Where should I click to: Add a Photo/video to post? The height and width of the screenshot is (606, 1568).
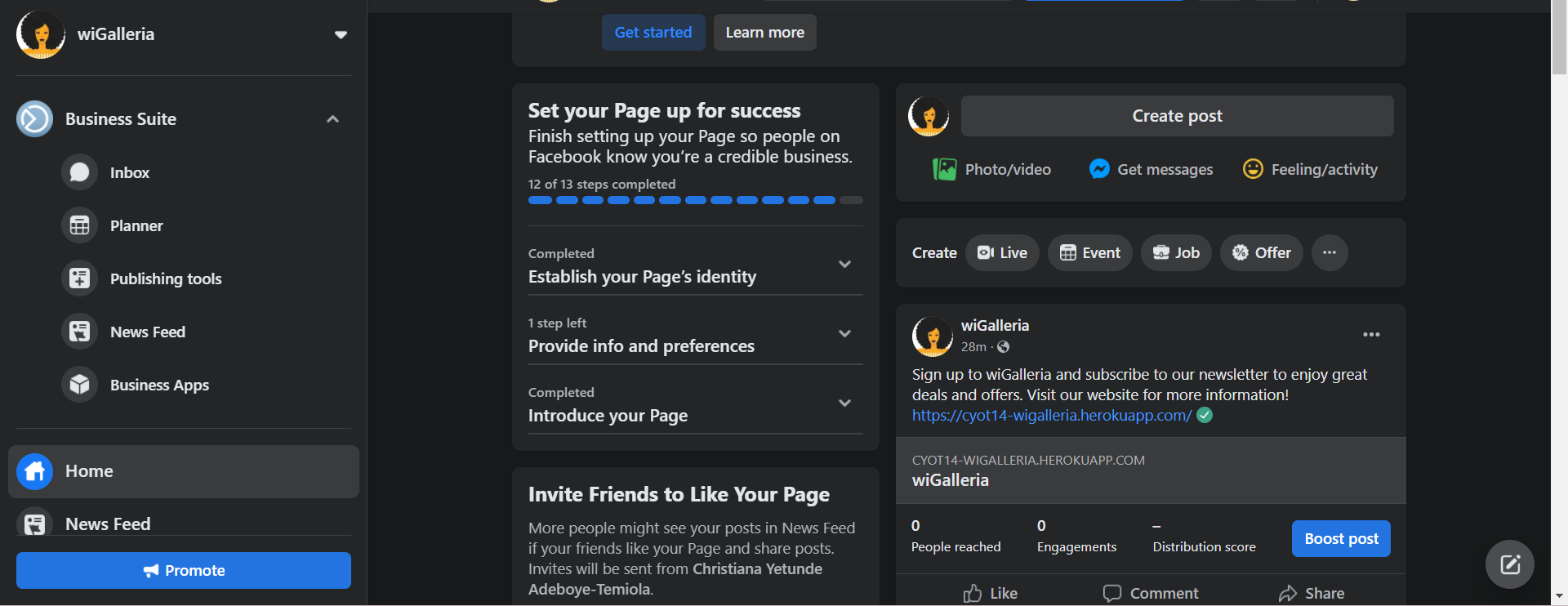point(991,169)
